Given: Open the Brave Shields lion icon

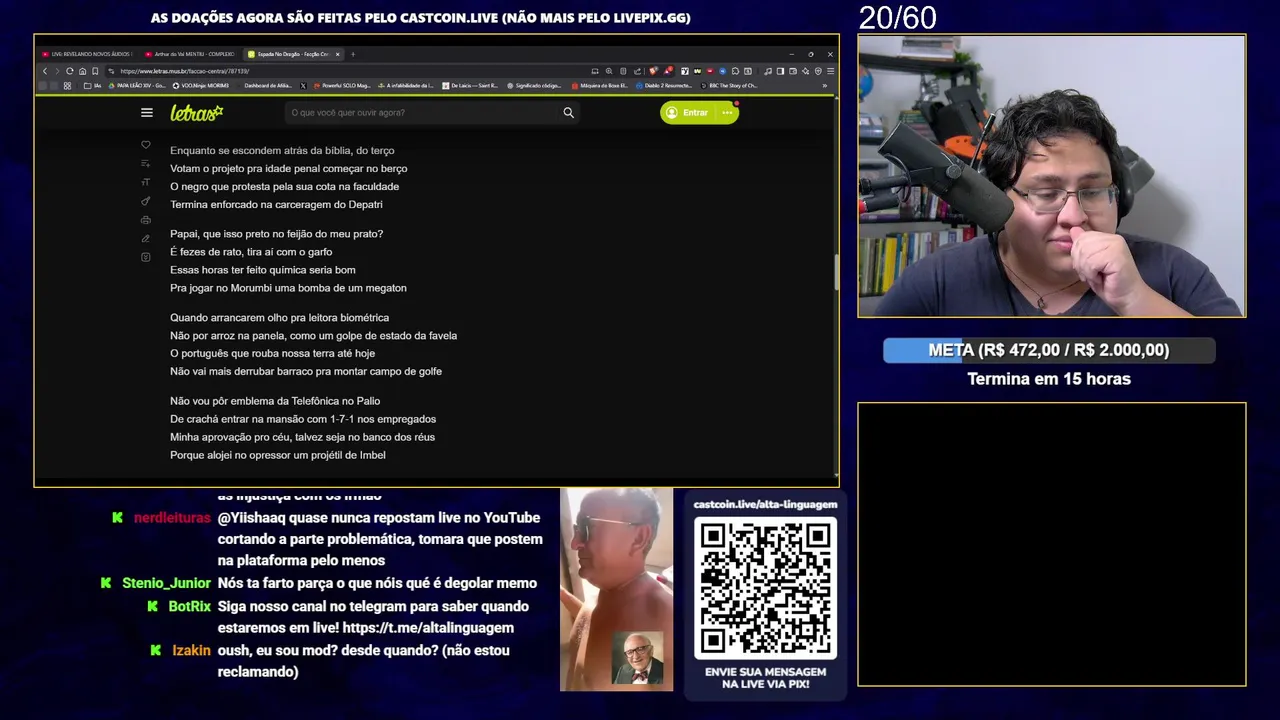Looking at the screenshot, I should [653, 71].
